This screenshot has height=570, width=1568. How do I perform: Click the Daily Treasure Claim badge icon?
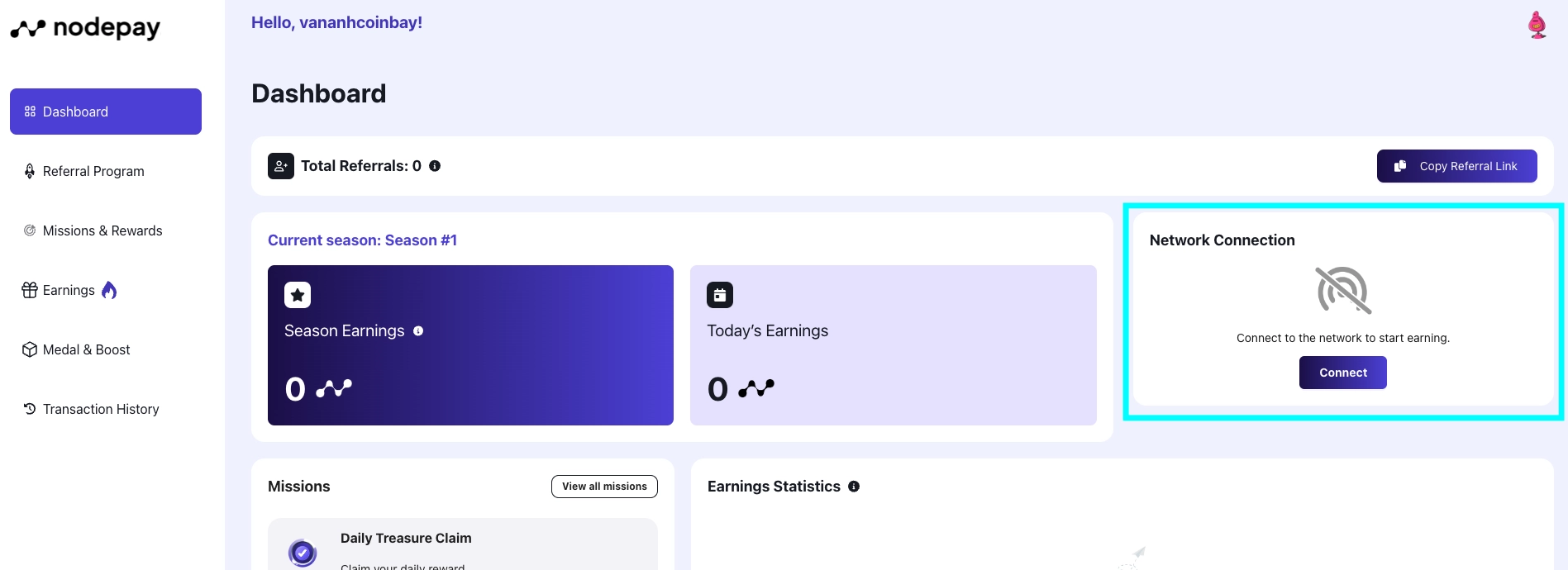point(303,552)
